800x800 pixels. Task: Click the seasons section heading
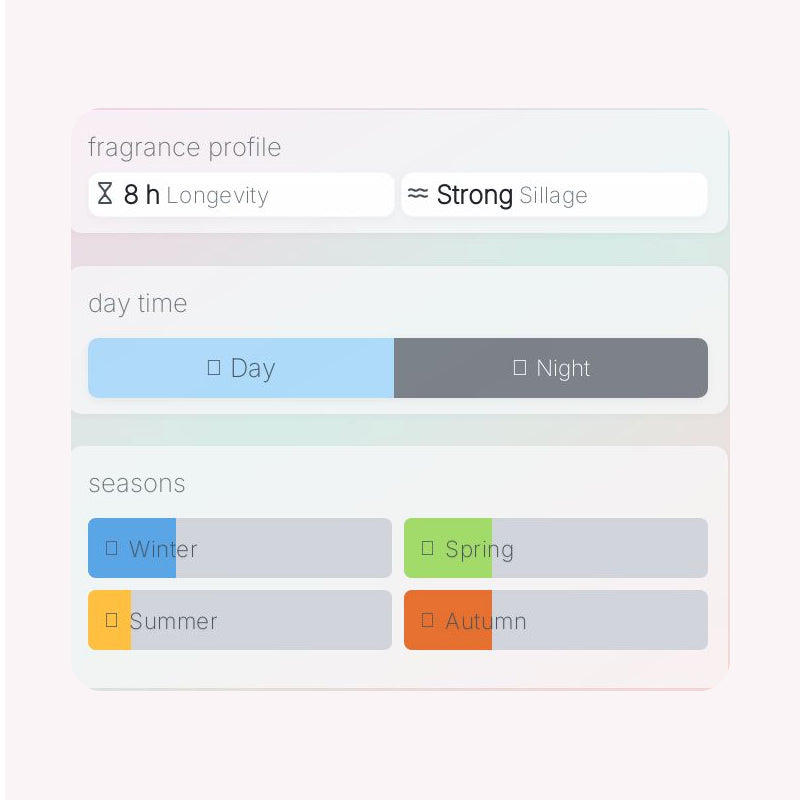coord(137,483)
